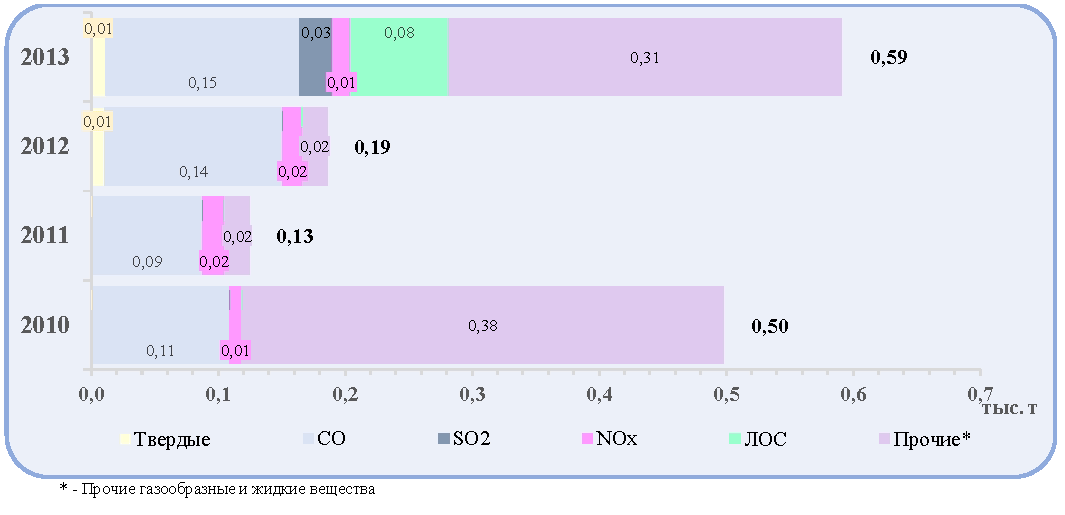Click the footnote about Прочие газообразные вещества
The width and height of the screenshot is (1065, 515).
217,489
